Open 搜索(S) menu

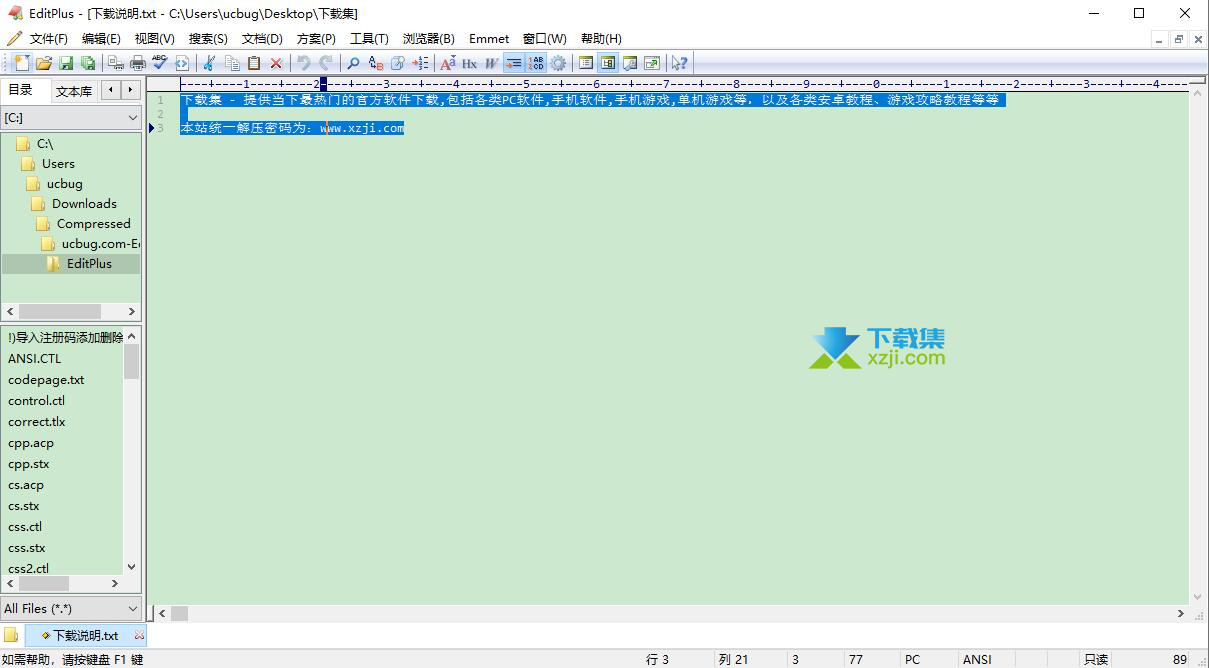[208, 38]
